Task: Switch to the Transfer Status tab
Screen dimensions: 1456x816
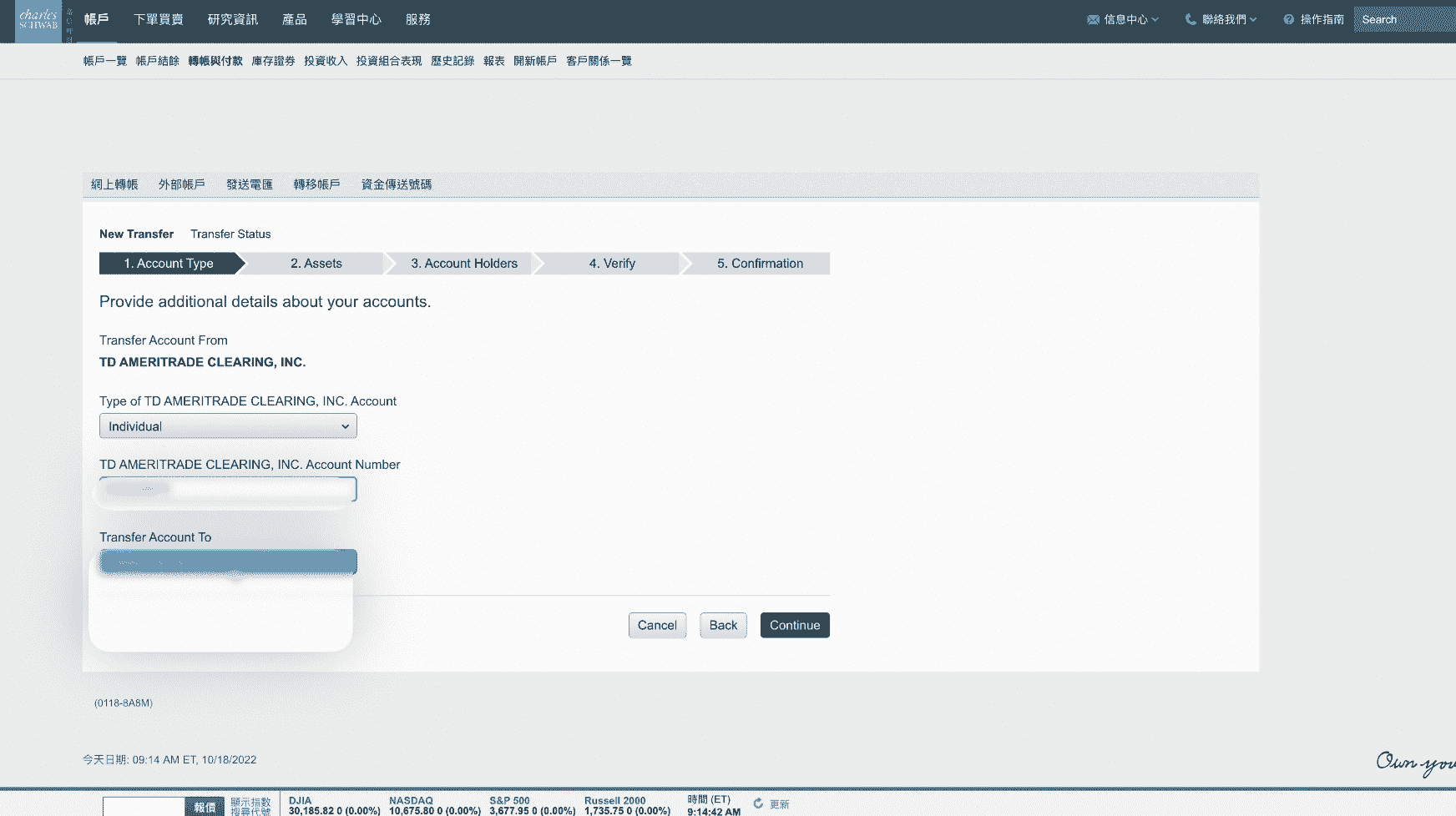Action: (230, 234)
